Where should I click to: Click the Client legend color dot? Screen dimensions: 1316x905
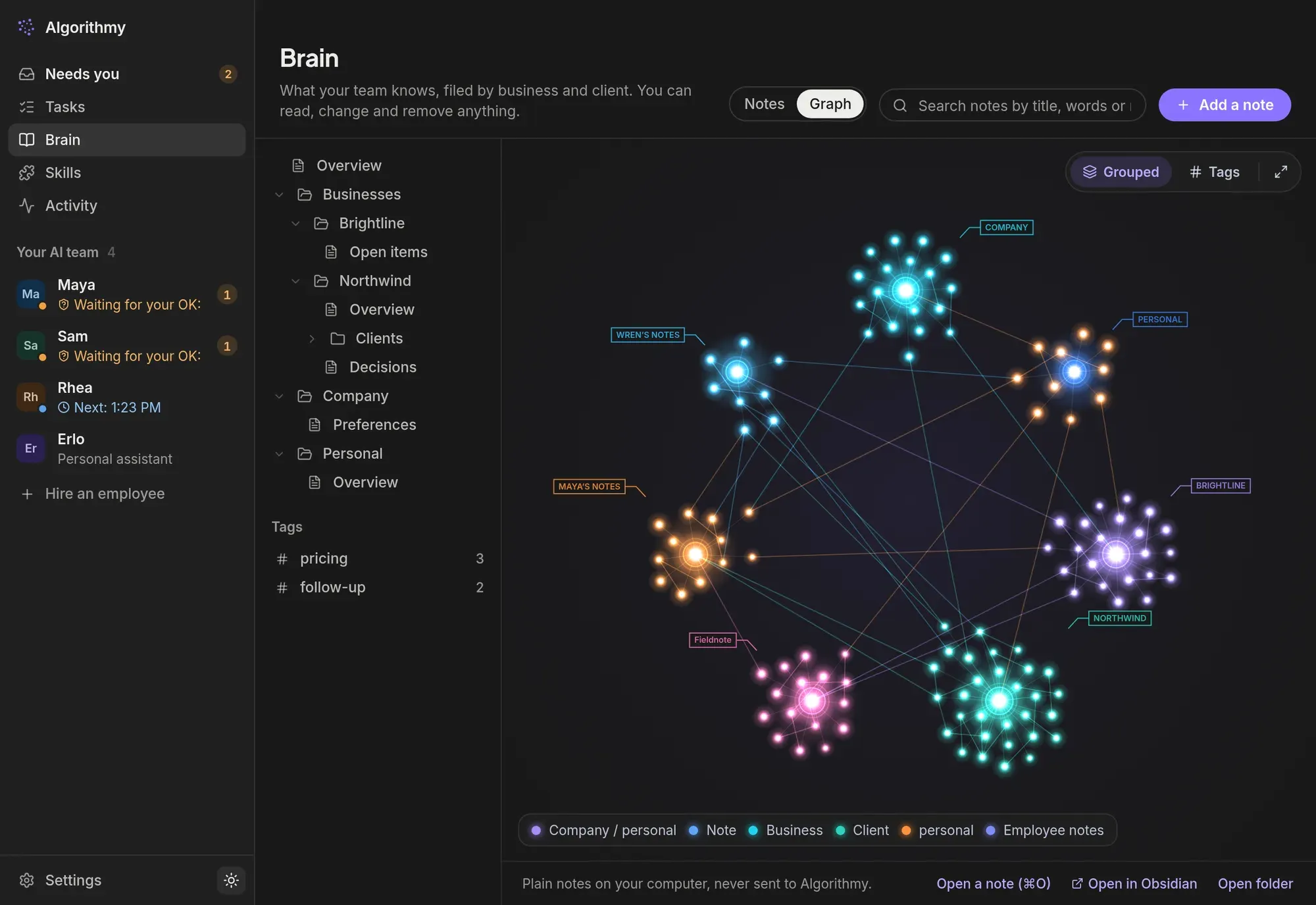pos(840,831)
